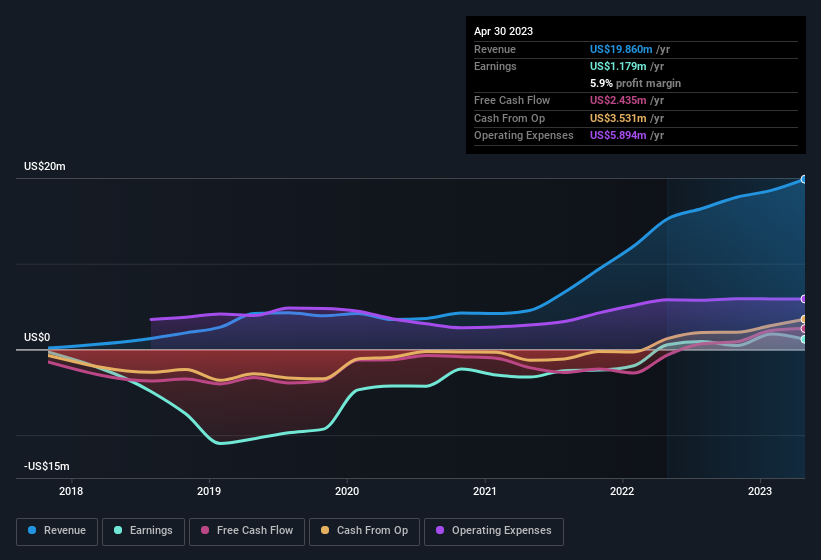The width and height of the screenshot is (821, 560).
Task: Toggle Cash From Op legend item
Action: click(364, 531)
